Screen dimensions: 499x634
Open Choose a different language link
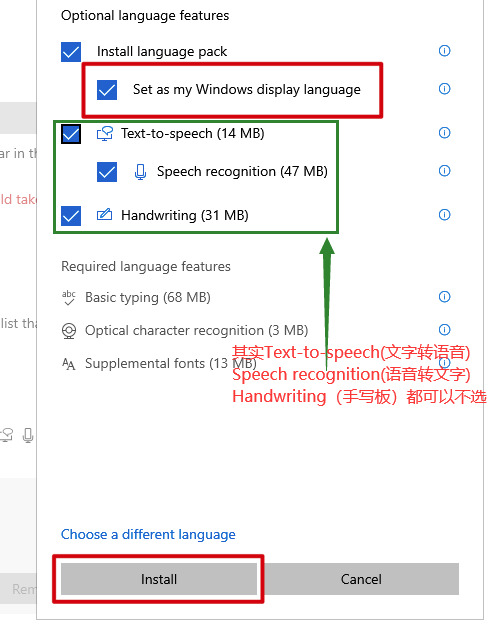148,535
